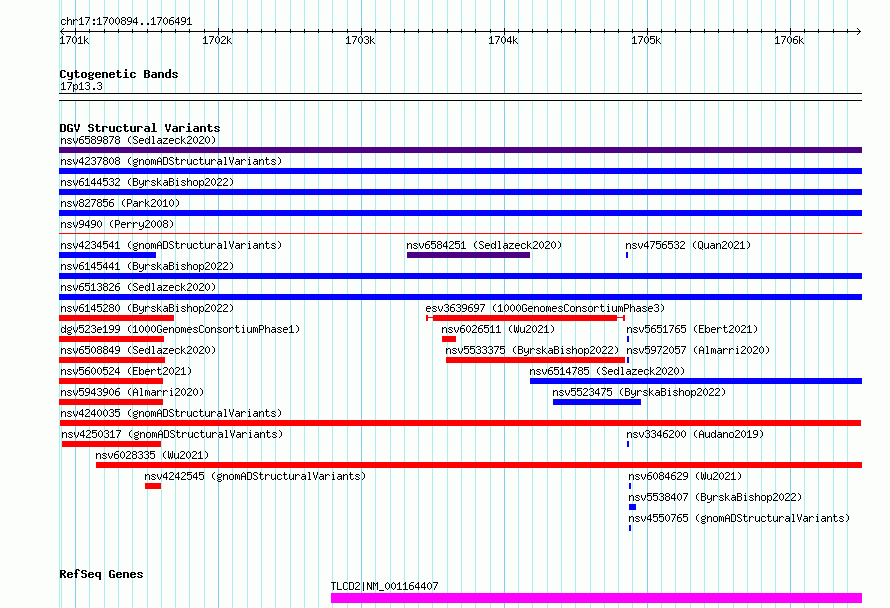The image size is (890, 608).
Task: Click nsv827856 (Park2010) label
Action: pyautogui.click(x=120, y=203)
